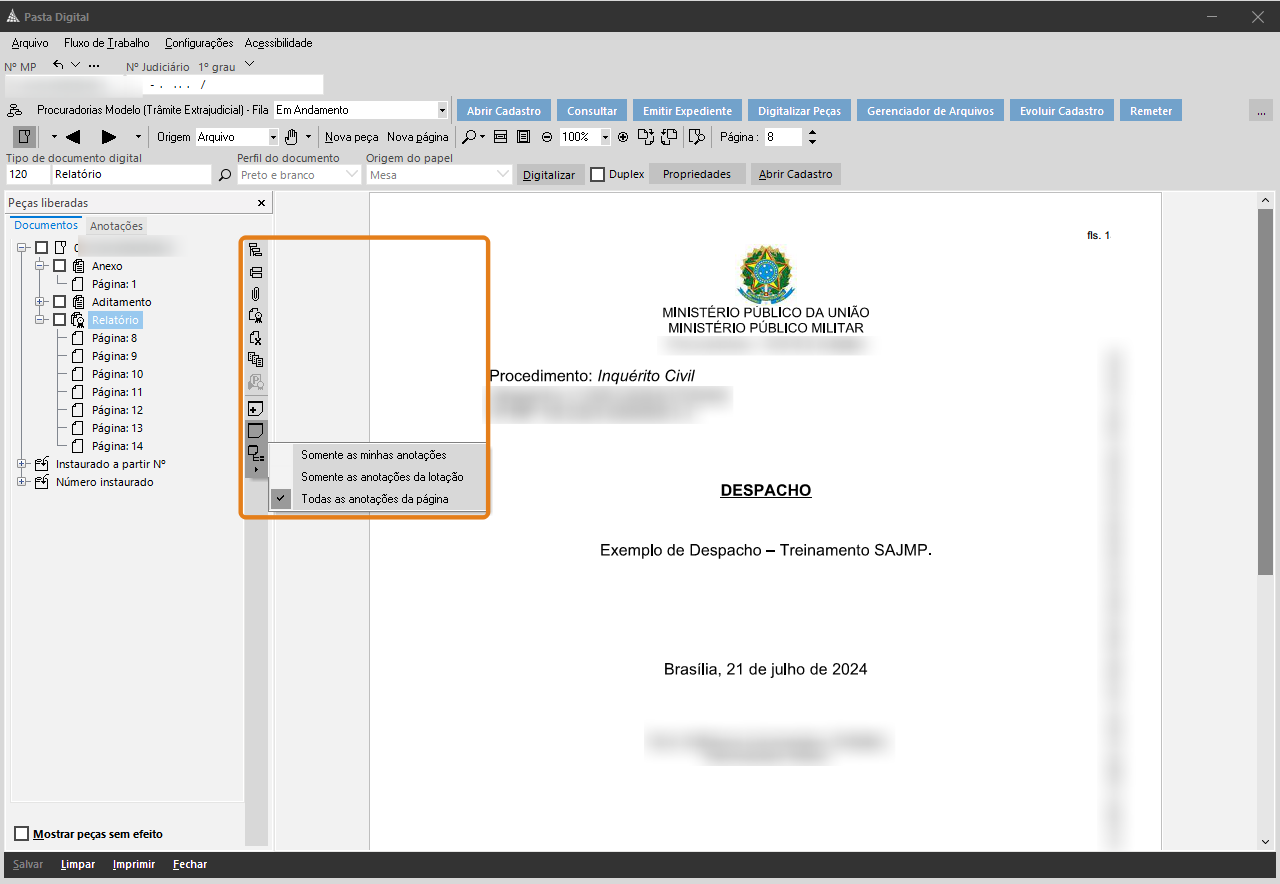Click the document mode button at toolbar start
Image resolution: width=1280 pixels, height=884 pixels.
click(24, 137)
